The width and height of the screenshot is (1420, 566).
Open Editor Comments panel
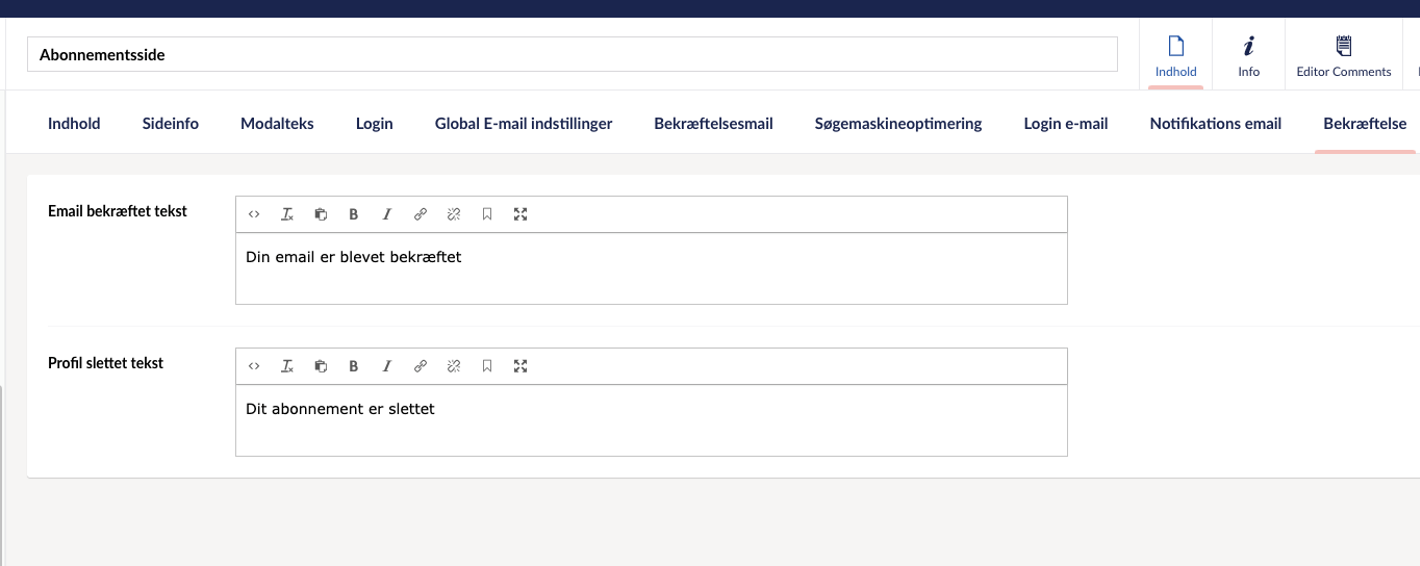[1344, 56]
